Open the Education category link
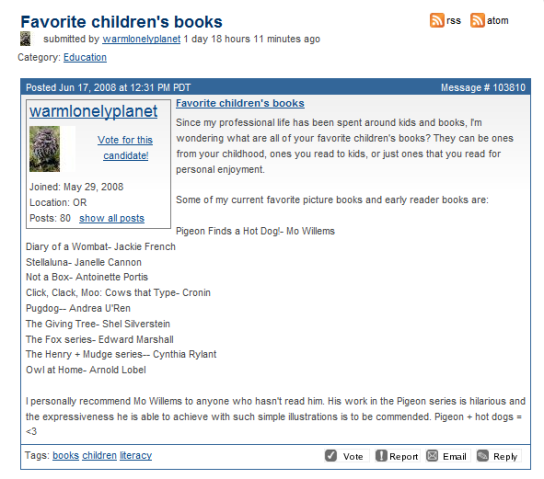 85,57
